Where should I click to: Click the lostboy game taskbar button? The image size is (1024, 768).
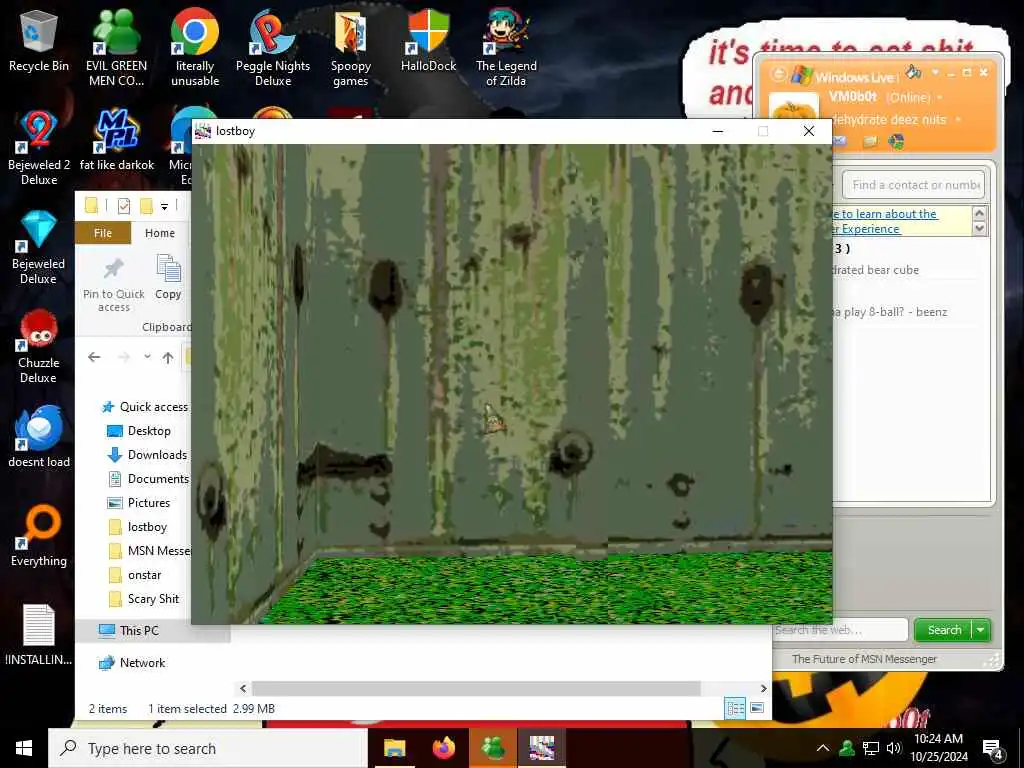pyautogui.click(x=542, y=748)
